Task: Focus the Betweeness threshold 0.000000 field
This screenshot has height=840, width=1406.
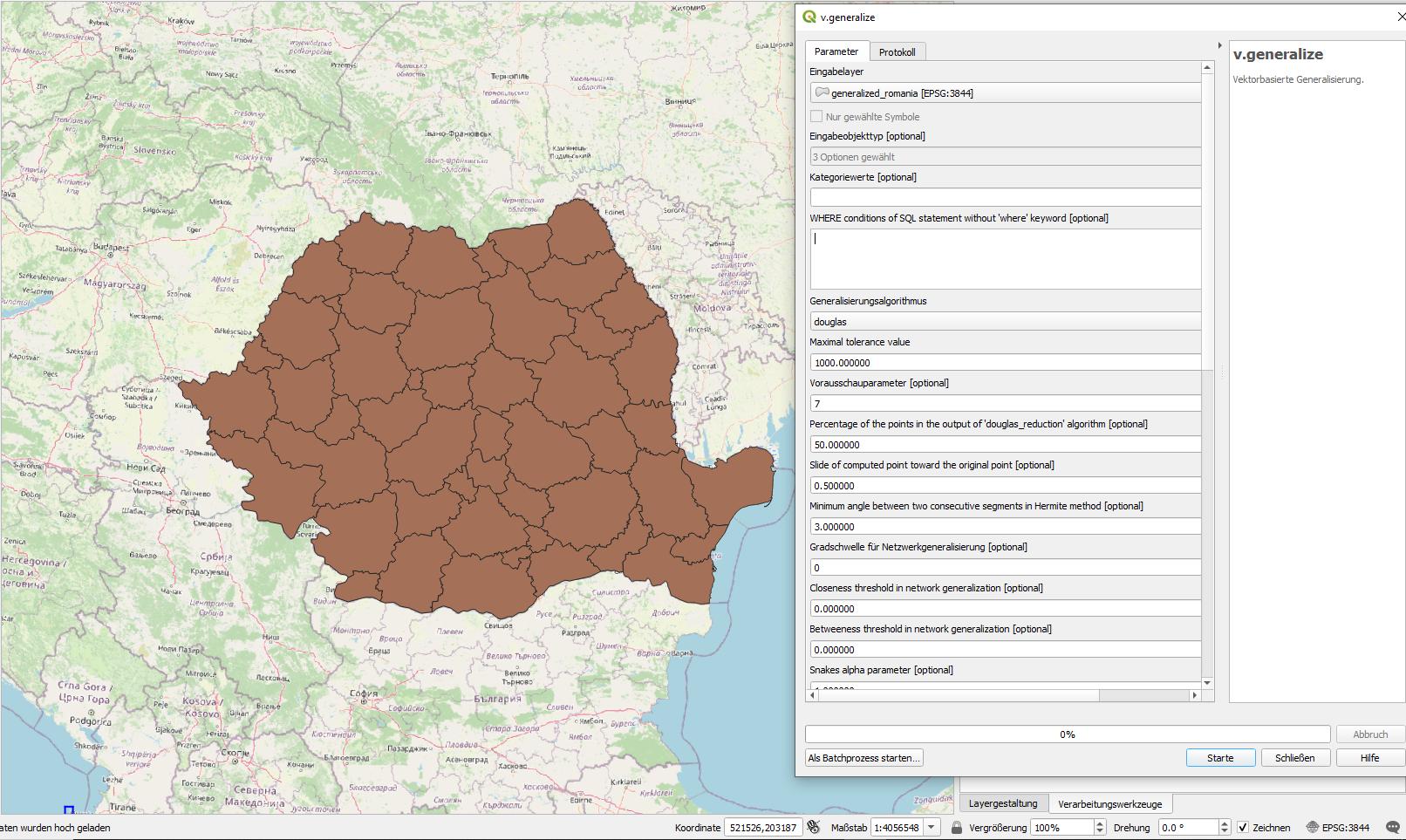Action: (1005, 649)
